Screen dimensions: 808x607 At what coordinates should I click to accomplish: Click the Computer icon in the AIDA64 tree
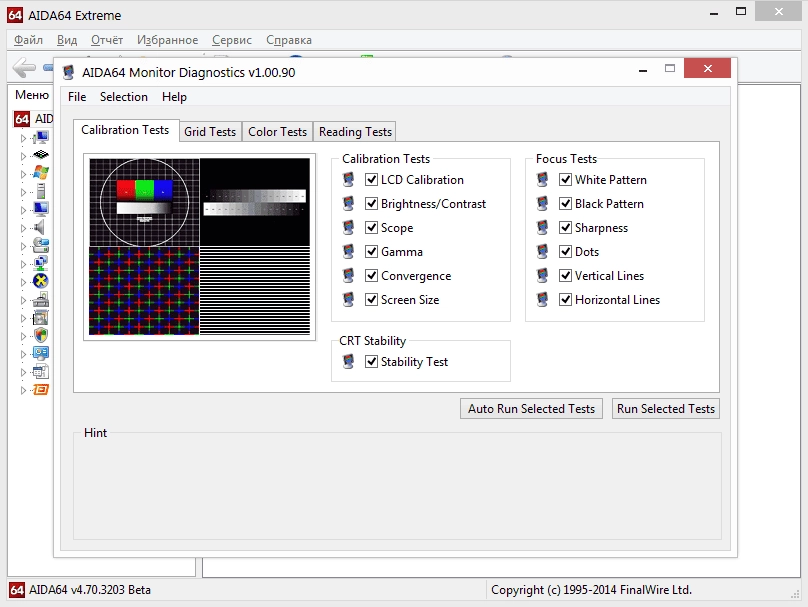[x=40, y=138]
